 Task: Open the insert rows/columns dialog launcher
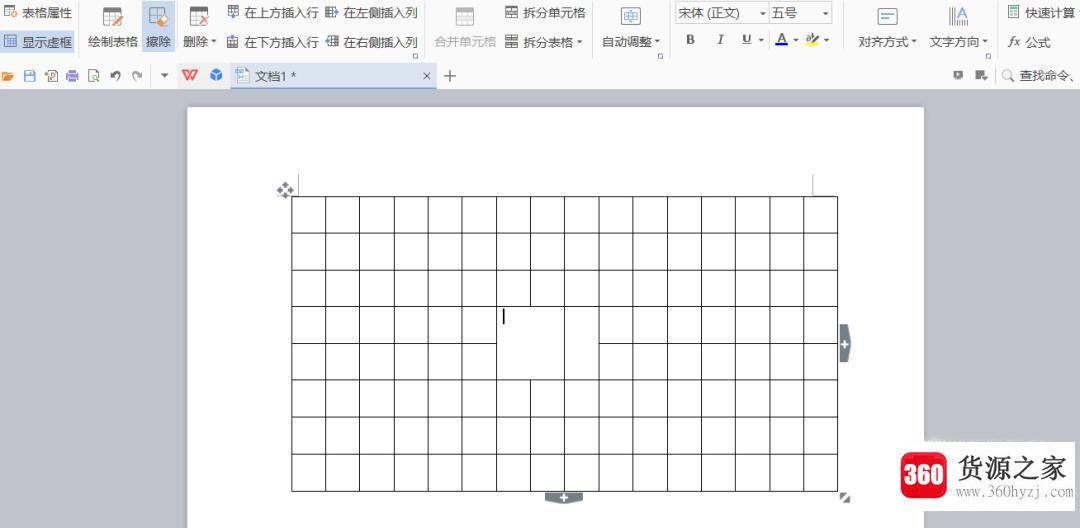click(415, 56)
